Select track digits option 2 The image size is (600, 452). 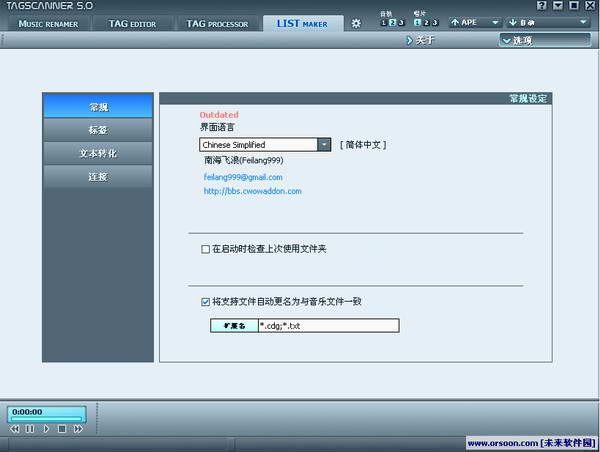(x=392, y=23)
